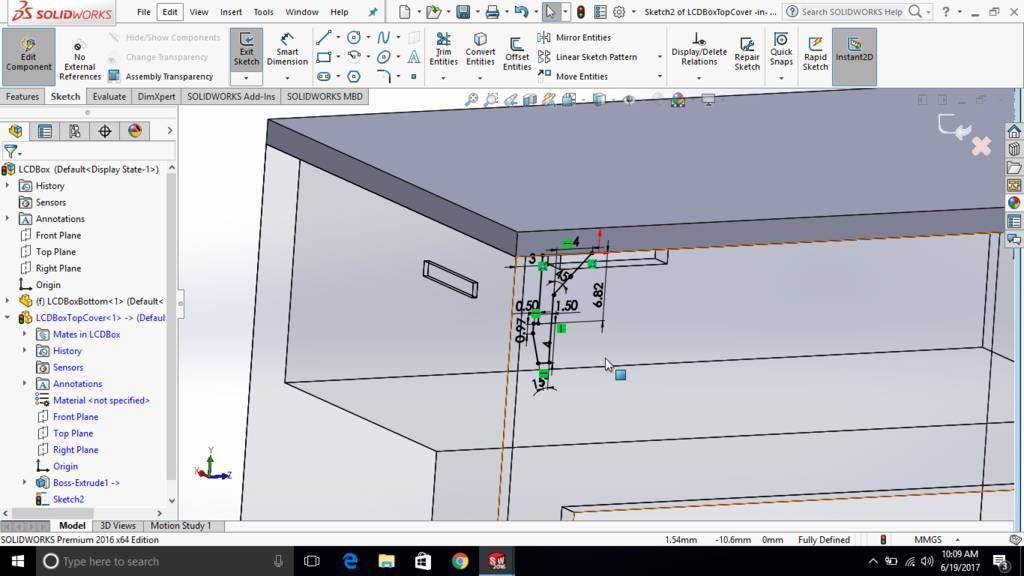
Task: Select the LCDBox Front Plane
Action: pyautogui.click(x=58, y=235)
